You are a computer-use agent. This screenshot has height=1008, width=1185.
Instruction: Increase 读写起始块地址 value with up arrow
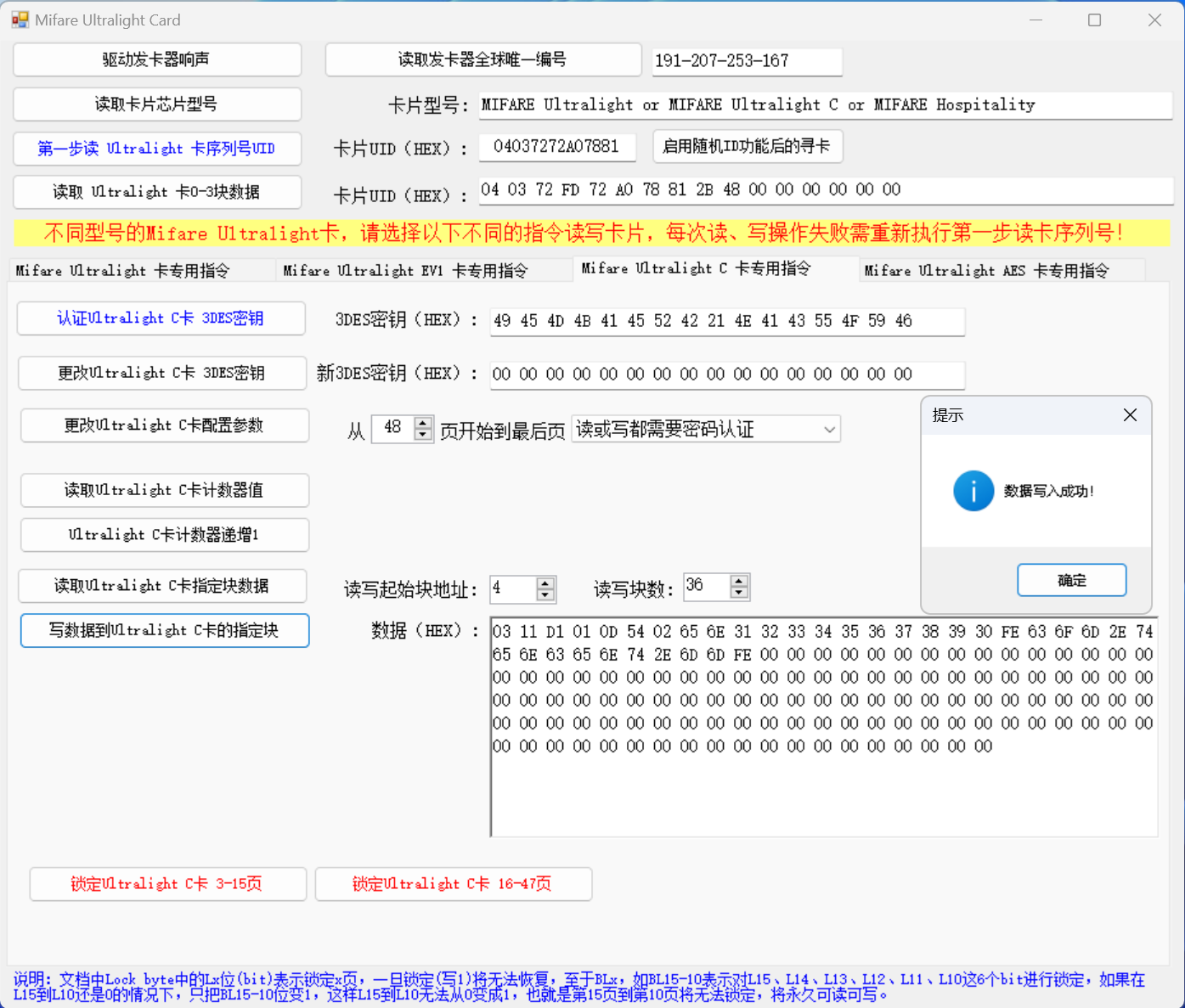click(545, 583)
